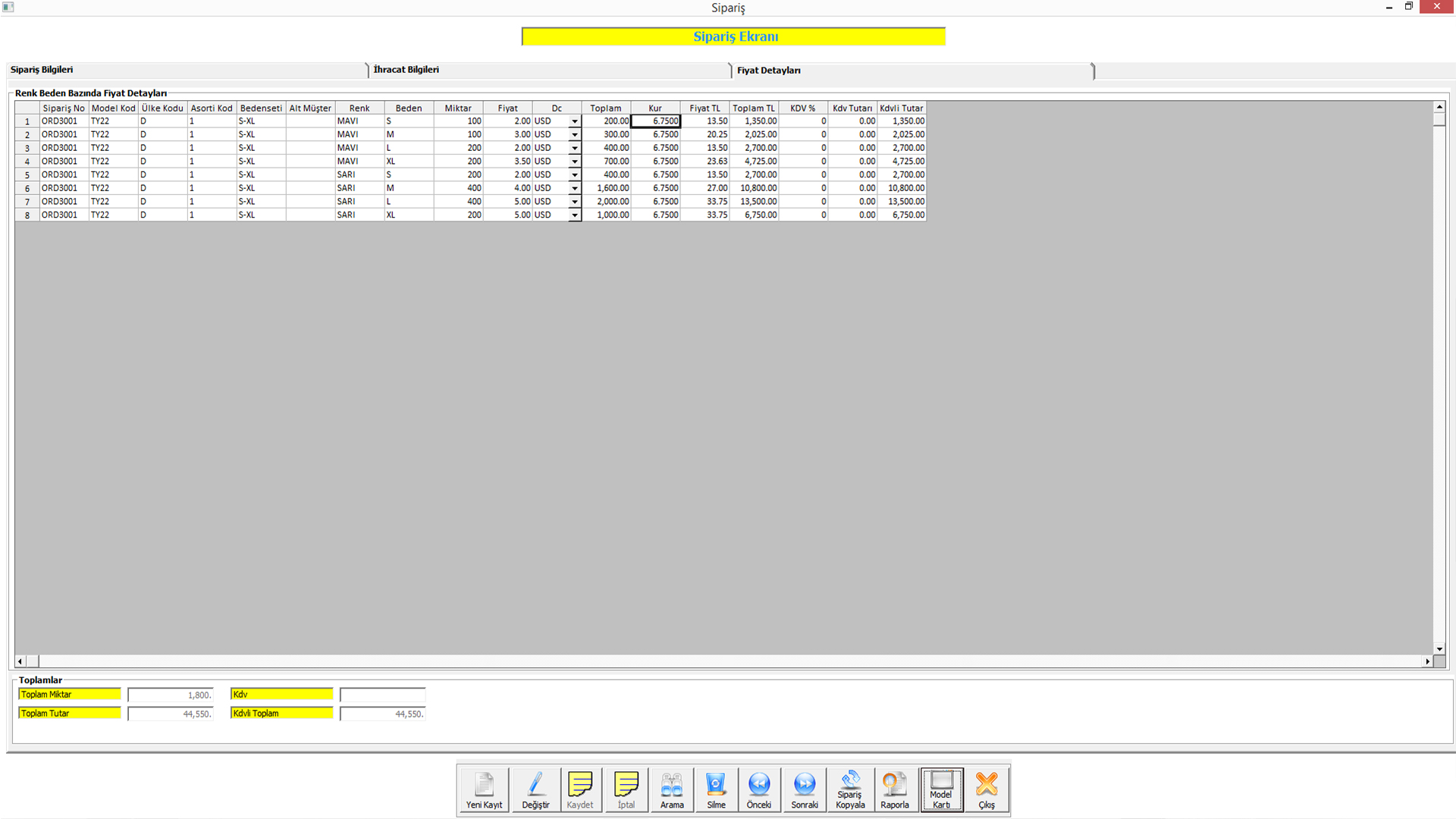Open the Dc dropdown in row 8
The height and width of the screenshot is (819, 1456).
(x=575, y=215)
